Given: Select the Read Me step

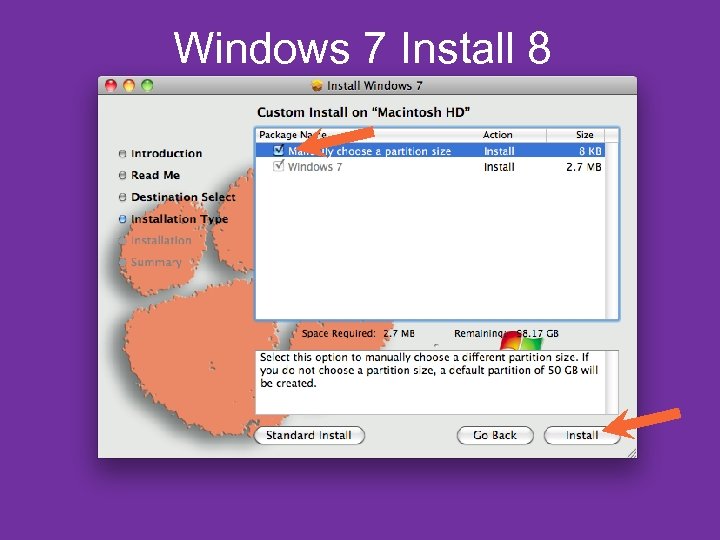Looking at the screenshot, I should pyautogui.click(x=155, y=175).
